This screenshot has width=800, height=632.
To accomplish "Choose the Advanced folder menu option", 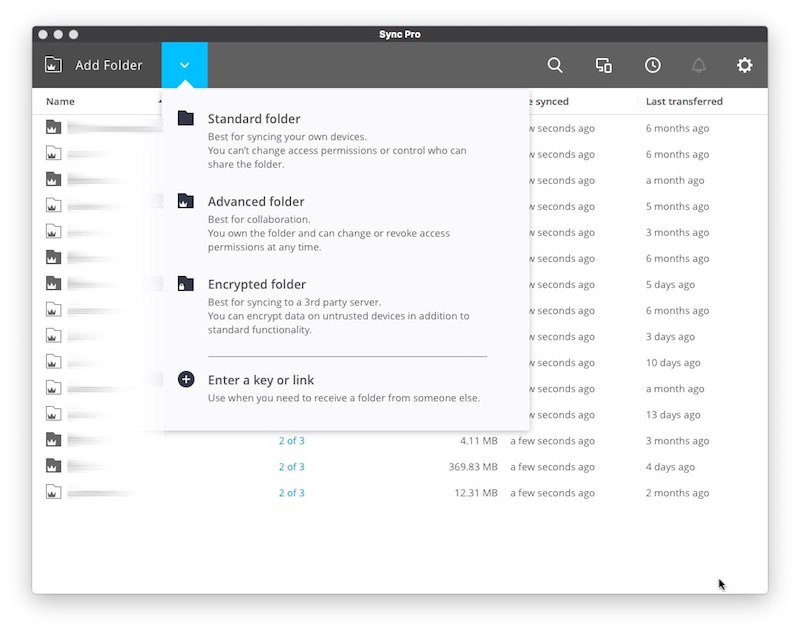I will (256, 202).
